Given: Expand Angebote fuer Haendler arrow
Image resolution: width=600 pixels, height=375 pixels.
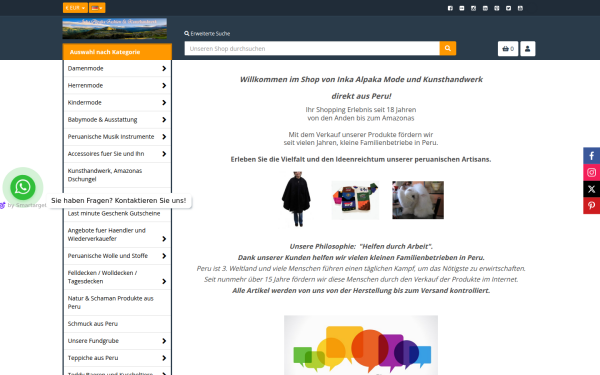Looking at the screenshot, I should tap(164, 239).
